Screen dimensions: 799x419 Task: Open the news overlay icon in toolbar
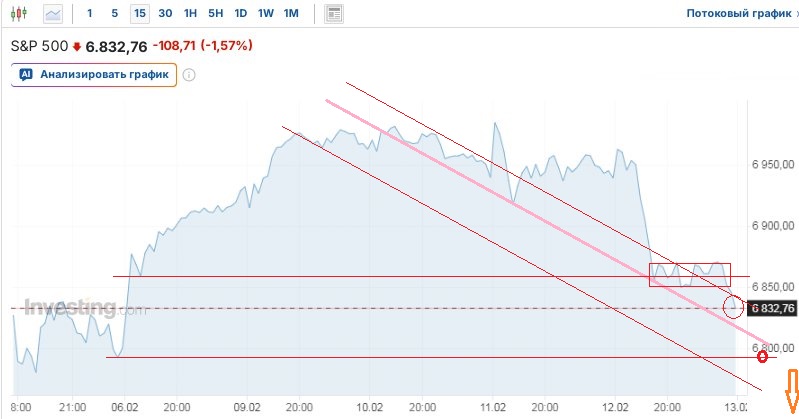click(334, 14)
